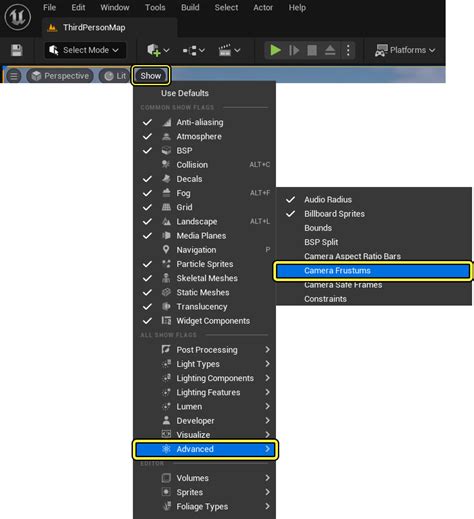474x519 pixels.
Task: Expand Post Processing submenu
Action: click(x=204, y=350)
